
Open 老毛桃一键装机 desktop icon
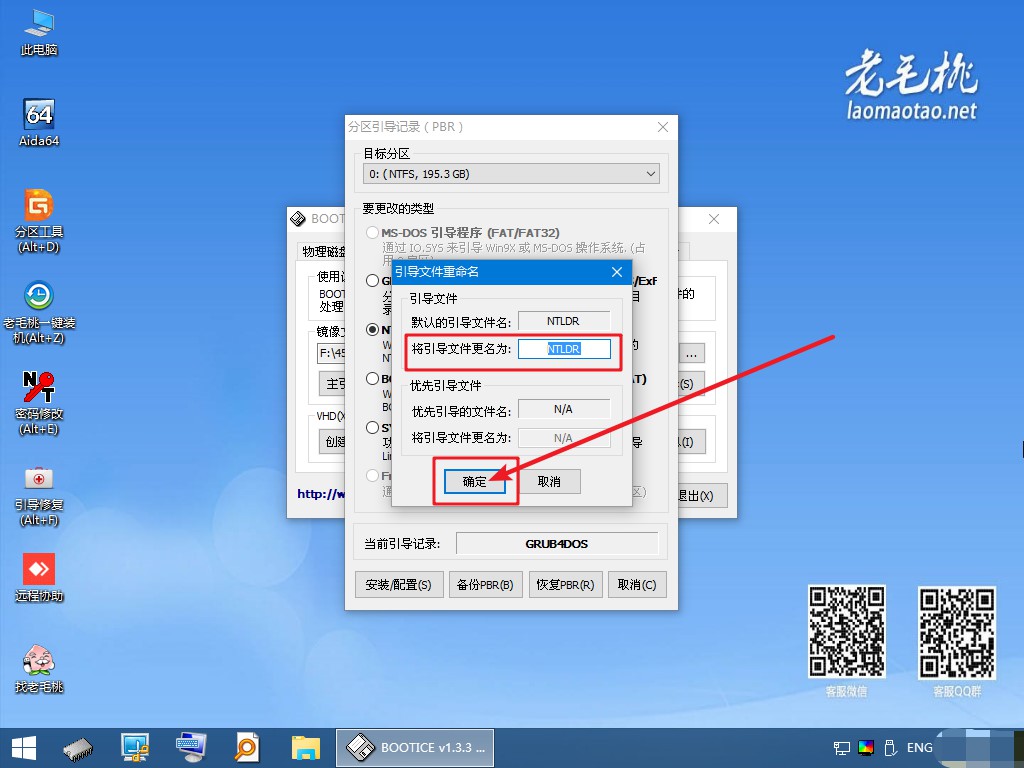coord(39,312)
